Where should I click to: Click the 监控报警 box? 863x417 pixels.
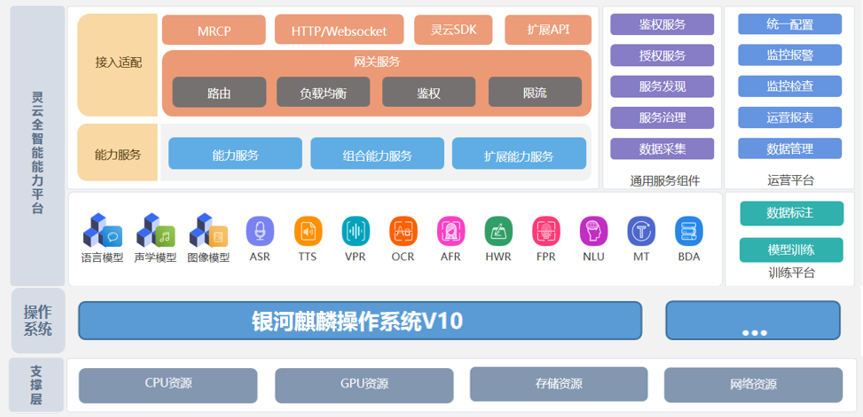point(790,55)
